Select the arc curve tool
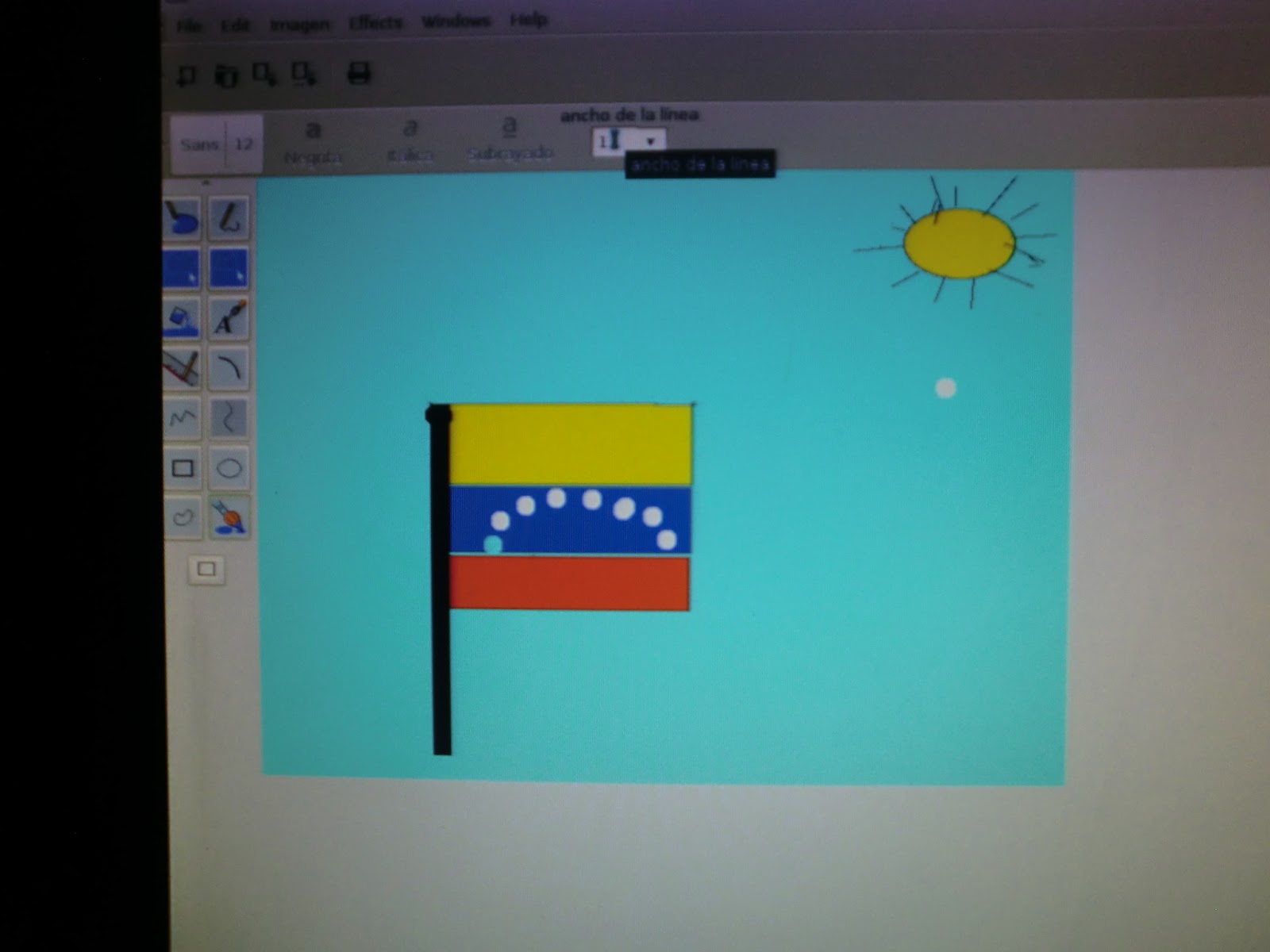Viewport: 1270px width, 952px height. [x=229, y=368]
